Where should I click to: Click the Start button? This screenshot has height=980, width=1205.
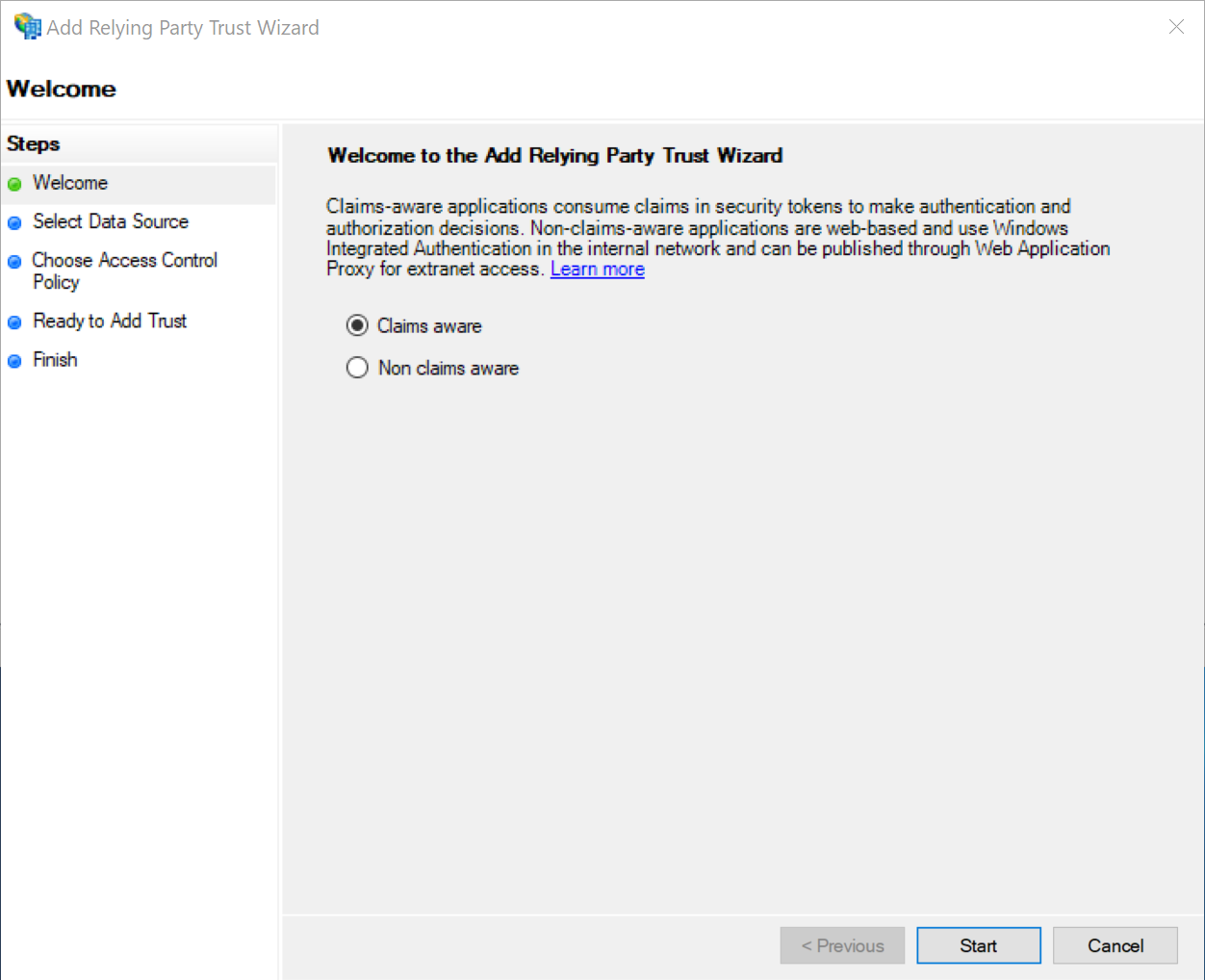(978, 945)
